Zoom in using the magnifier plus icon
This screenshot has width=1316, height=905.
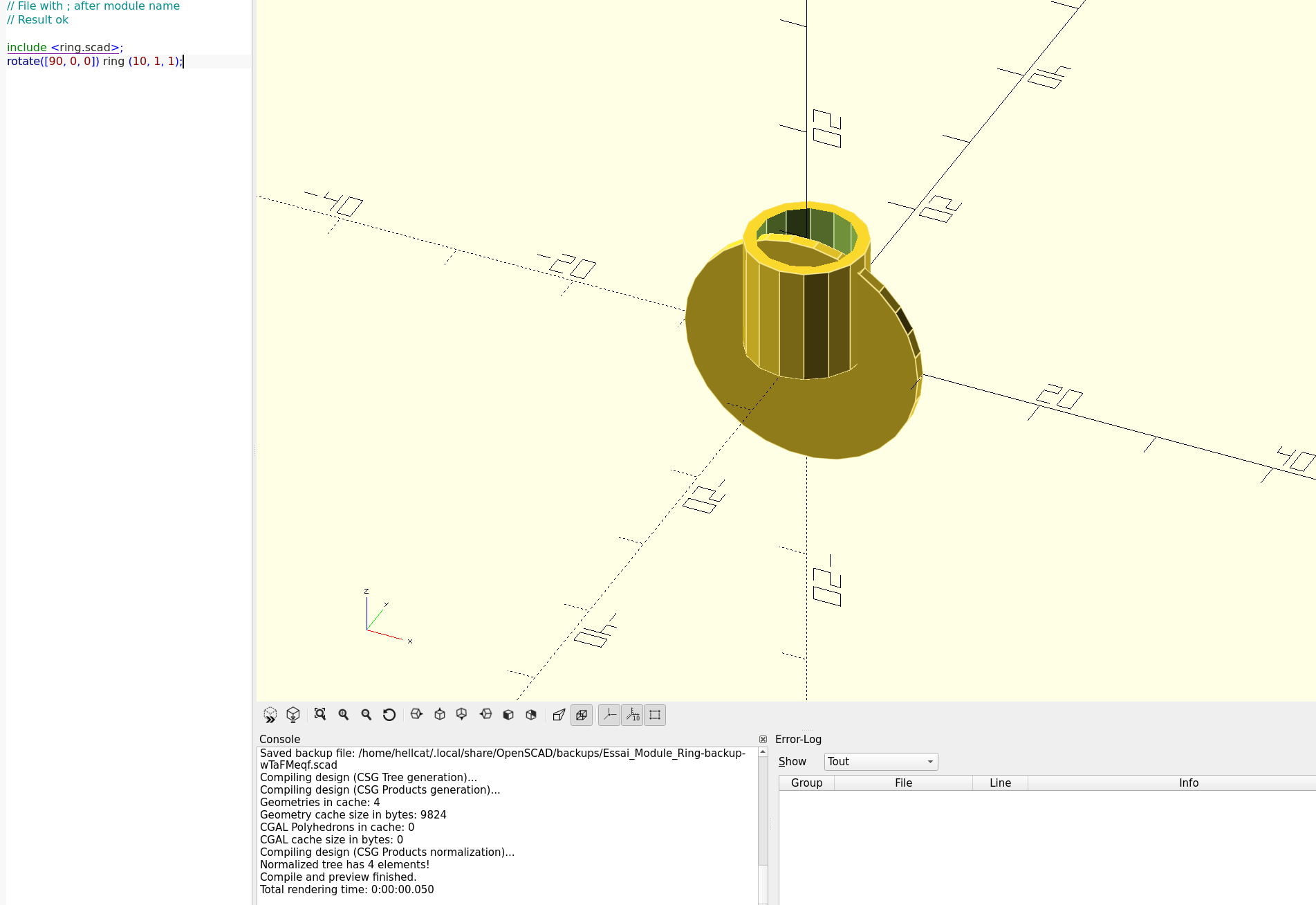point(344,715)
